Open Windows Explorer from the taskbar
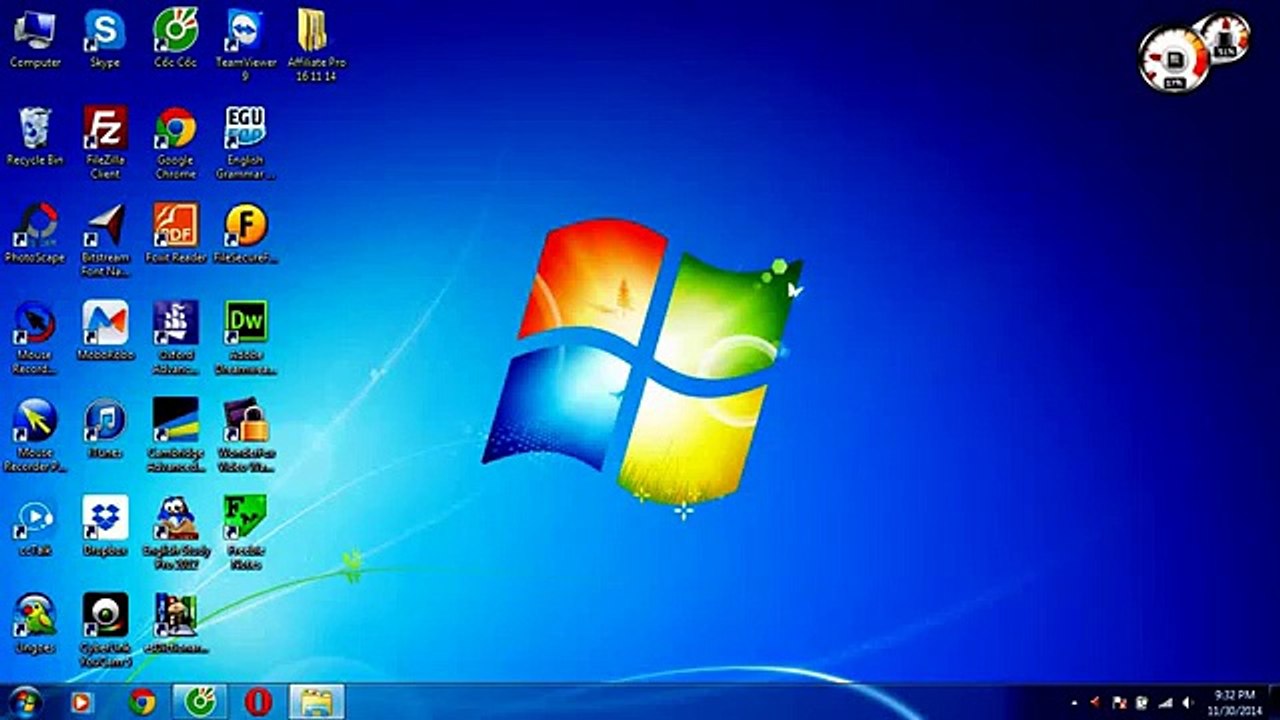 (317, 702)
